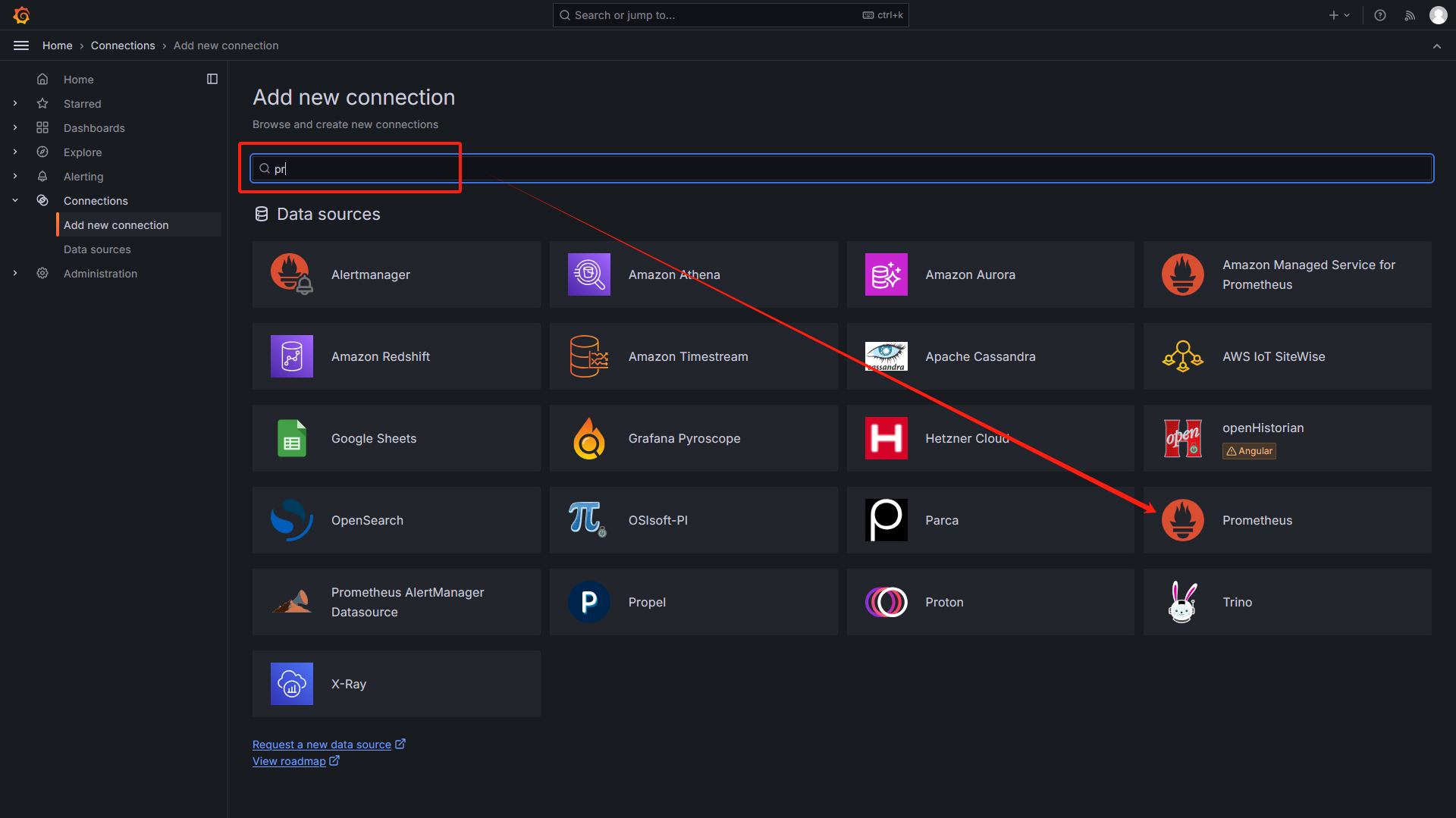Click the openHistorian logo

pos(1183,438)
